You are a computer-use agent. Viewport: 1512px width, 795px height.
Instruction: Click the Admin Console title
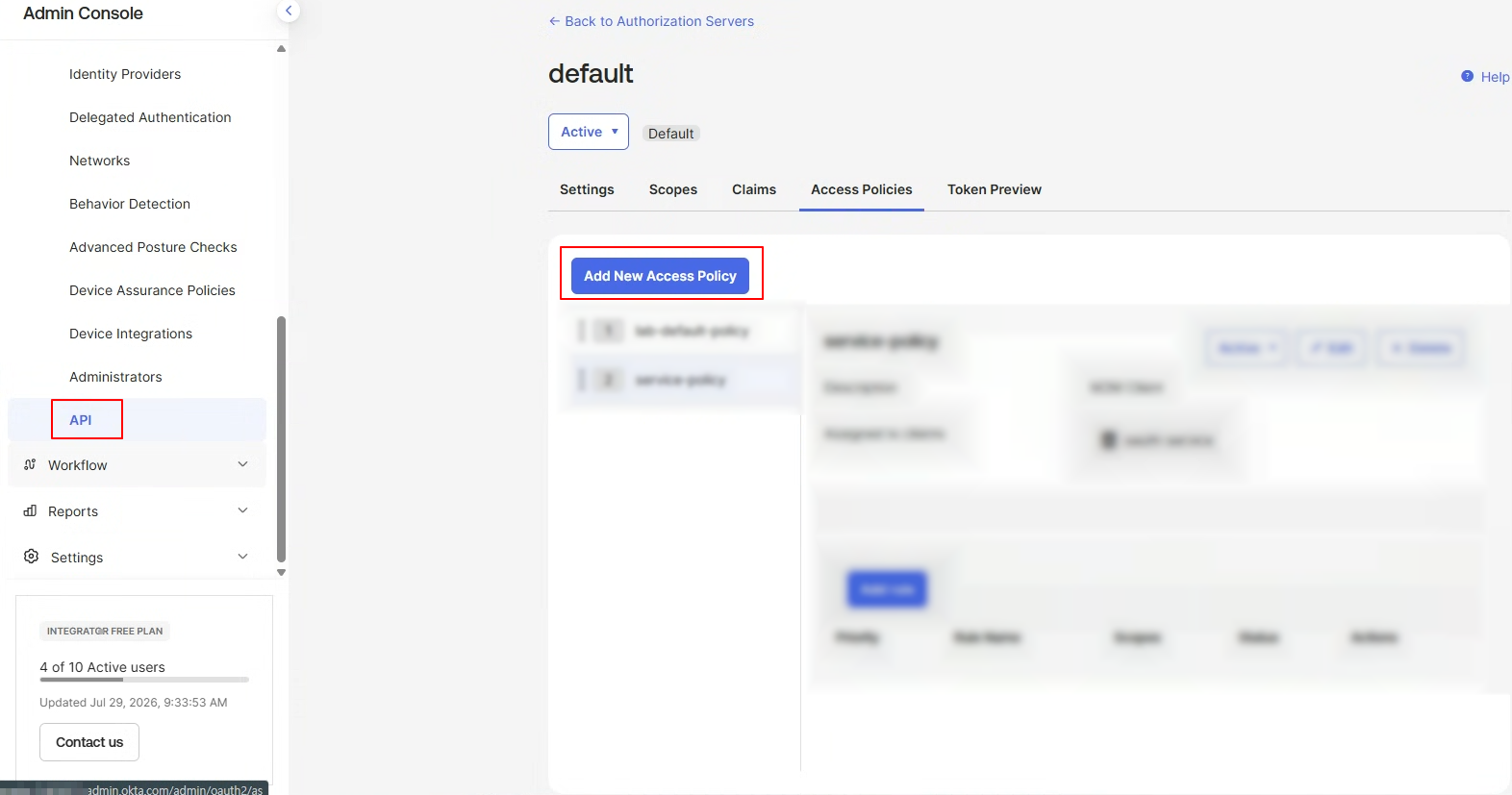pos(83,13)
